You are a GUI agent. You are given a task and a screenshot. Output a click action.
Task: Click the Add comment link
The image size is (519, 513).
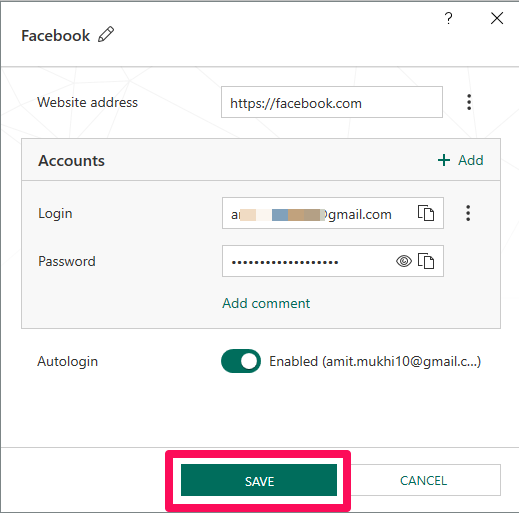click(266, 303)
